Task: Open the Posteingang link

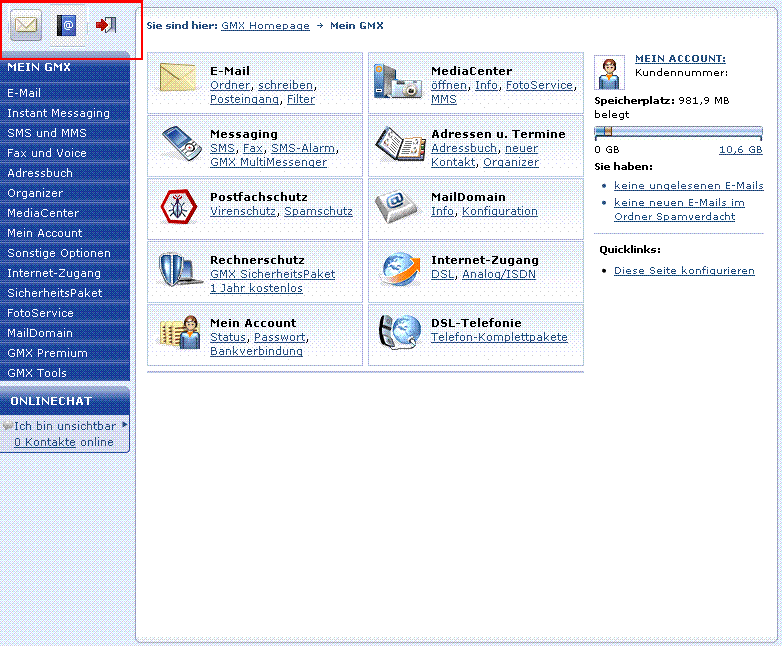Action: point(244,99)
